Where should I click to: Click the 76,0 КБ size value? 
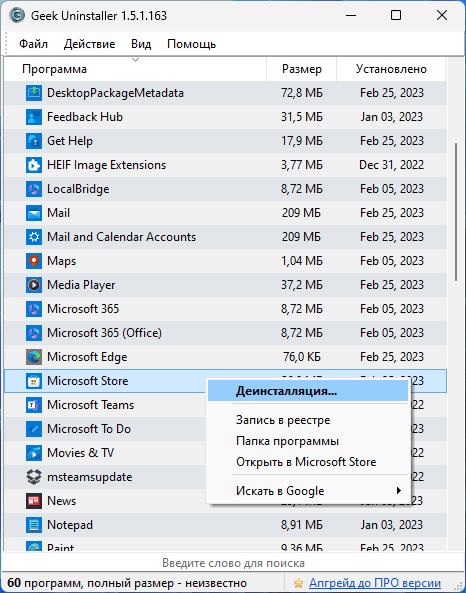(x=301, y=357)
